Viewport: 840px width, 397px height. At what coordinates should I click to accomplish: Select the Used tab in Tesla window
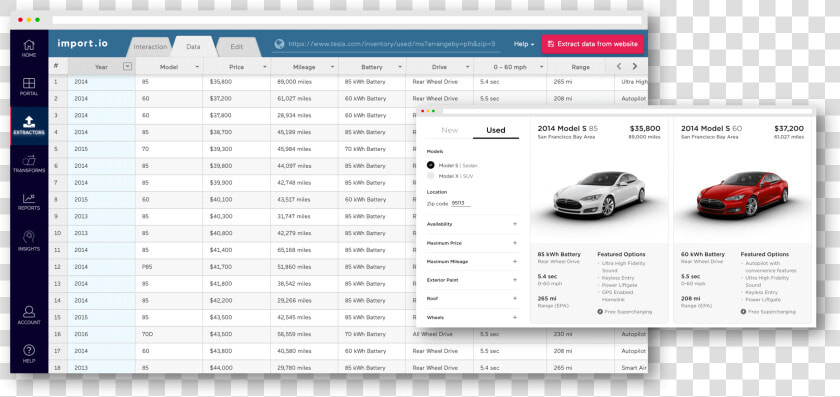496,130
